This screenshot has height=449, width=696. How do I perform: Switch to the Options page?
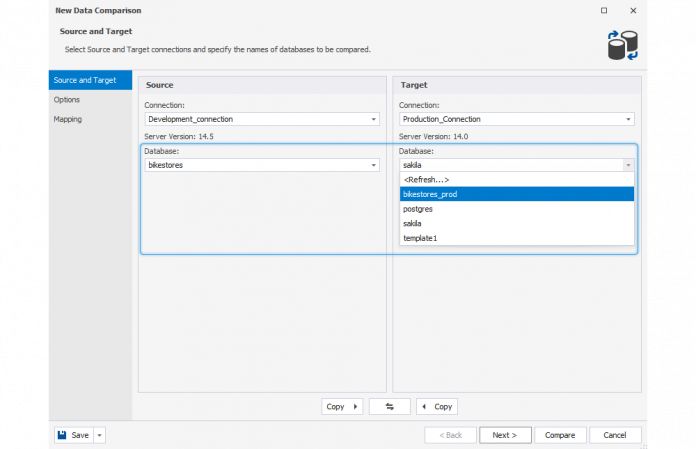[67, 100]
